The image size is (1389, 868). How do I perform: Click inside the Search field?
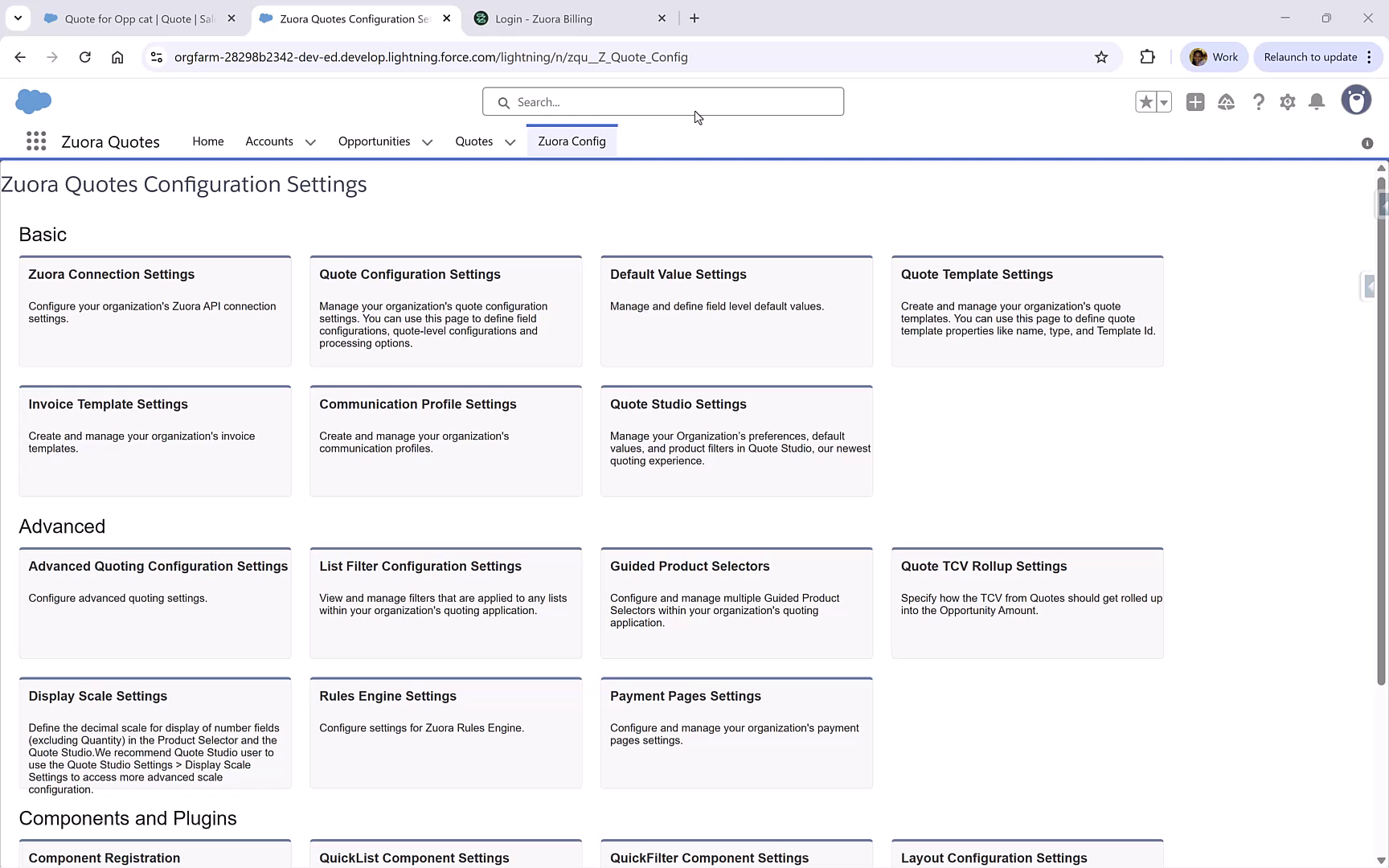click(662, 101)
